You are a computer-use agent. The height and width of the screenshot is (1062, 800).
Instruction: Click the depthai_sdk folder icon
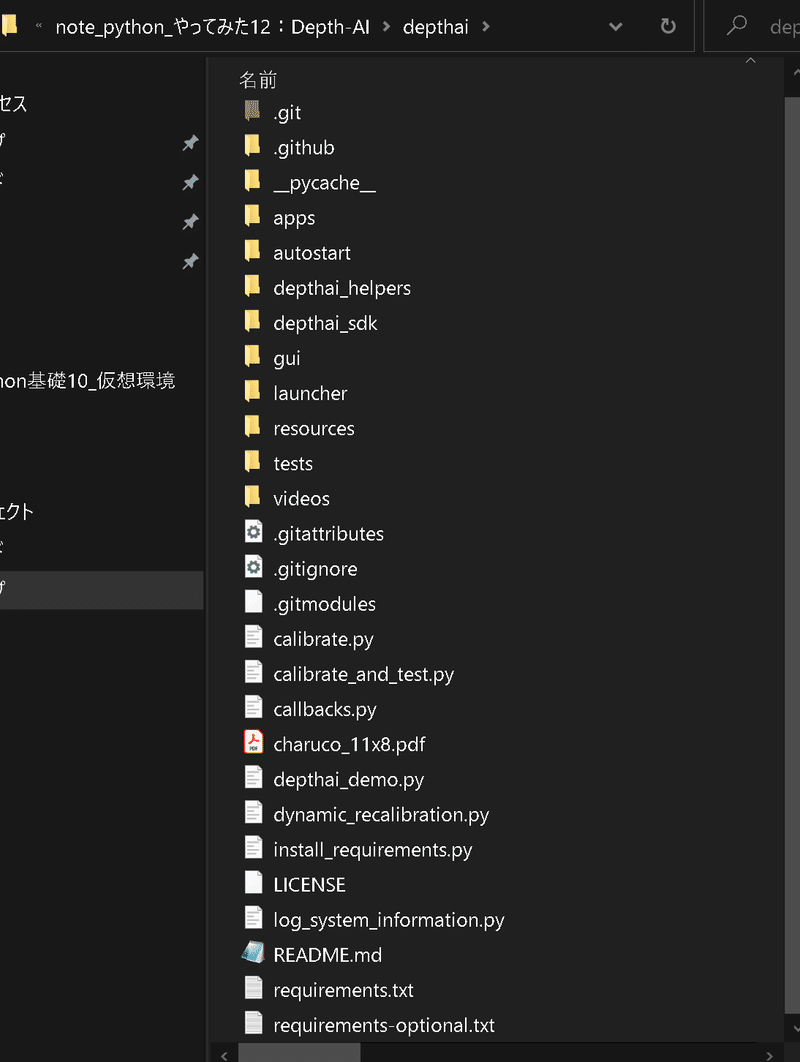pos(253,322)
